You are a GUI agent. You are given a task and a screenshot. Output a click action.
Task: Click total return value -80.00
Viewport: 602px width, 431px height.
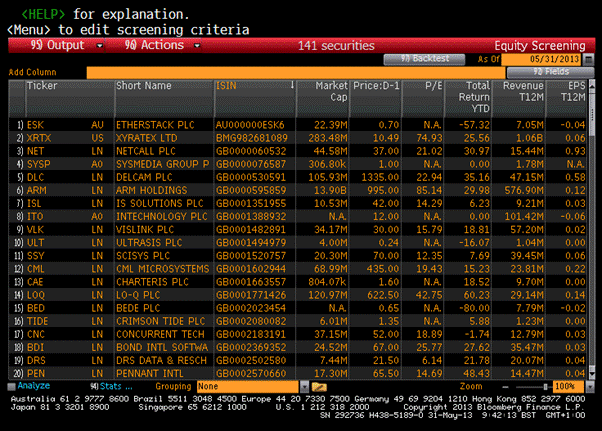coord(474,308)
